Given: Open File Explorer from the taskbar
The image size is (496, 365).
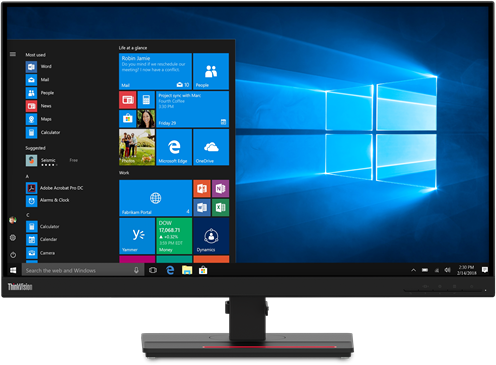Looking at the screenshot, I should tap(187, 270).
